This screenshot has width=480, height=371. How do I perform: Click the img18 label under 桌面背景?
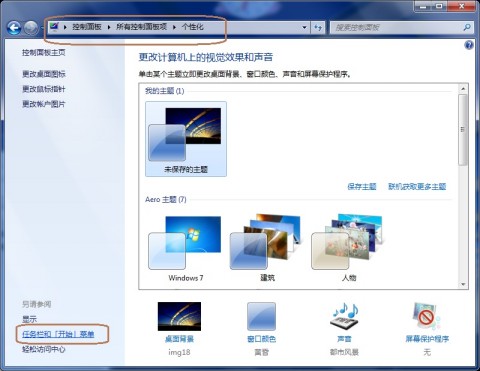click(x=179, y=352)
